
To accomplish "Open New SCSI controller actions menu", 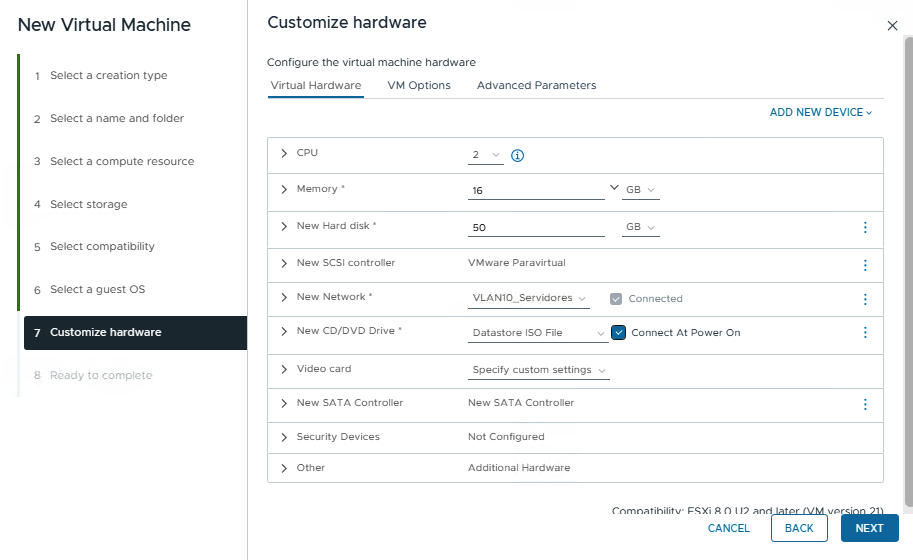I will coord(865,265).
